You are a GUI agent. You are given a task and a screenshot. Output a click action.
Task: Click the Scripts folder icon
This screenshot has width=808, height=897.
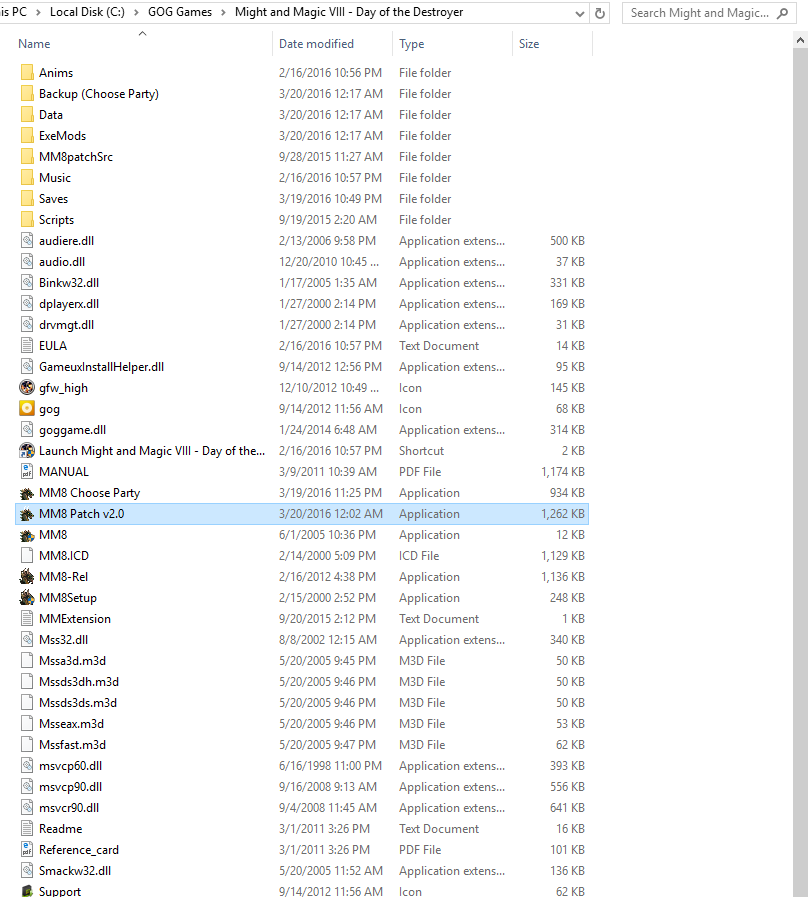27,220
